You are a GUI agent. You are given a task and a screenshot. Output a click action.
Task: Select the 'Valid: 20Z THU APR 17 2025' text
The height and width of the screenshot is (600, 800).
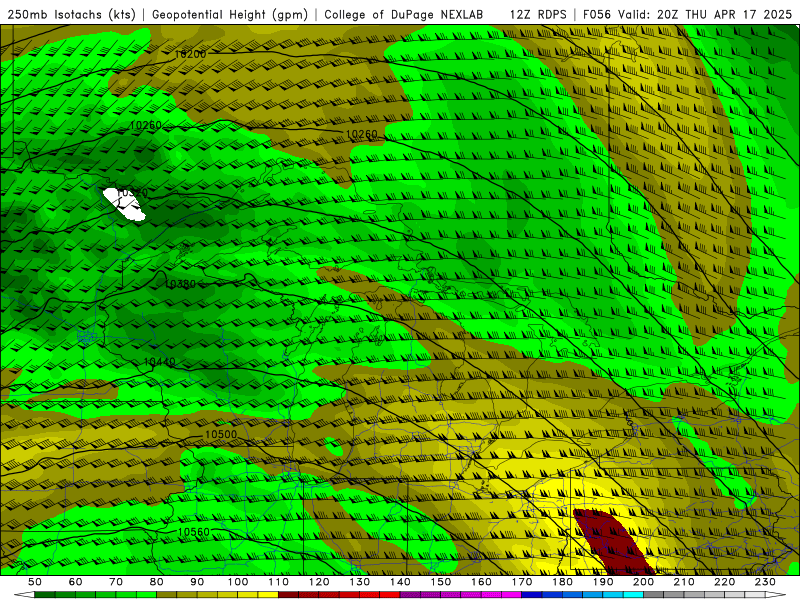pyautogui.click(x=705, y=14)
